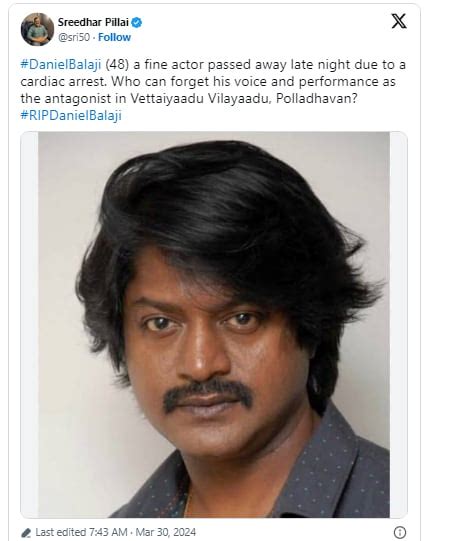Image resolution: width=463 pixels, height=541 pixels.
Task: Click the blue verified checkmark badge
Action: click(x=137, y=22)
